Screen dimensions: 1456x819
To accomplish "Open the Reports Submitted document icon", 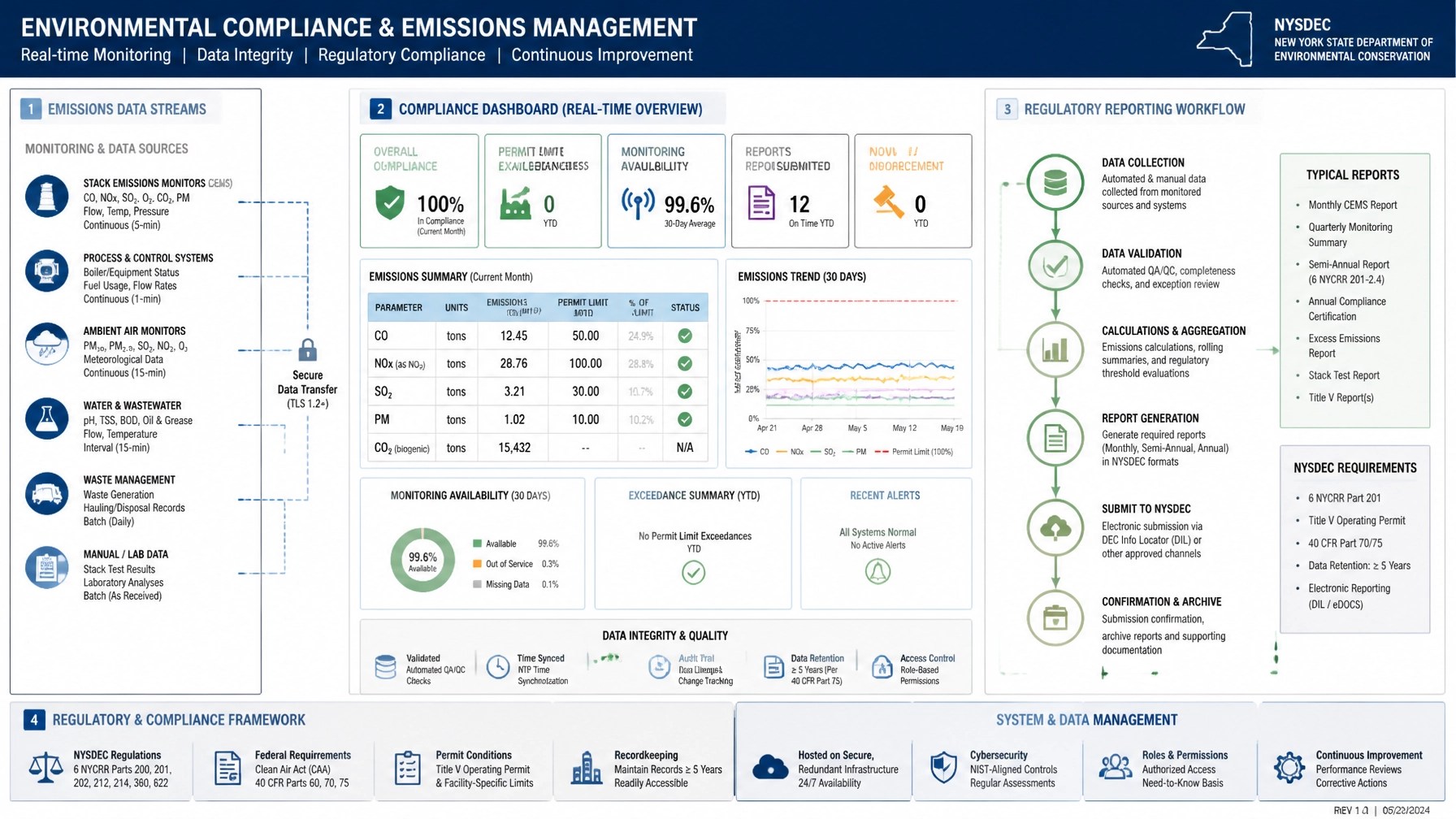I will point(761,203).
